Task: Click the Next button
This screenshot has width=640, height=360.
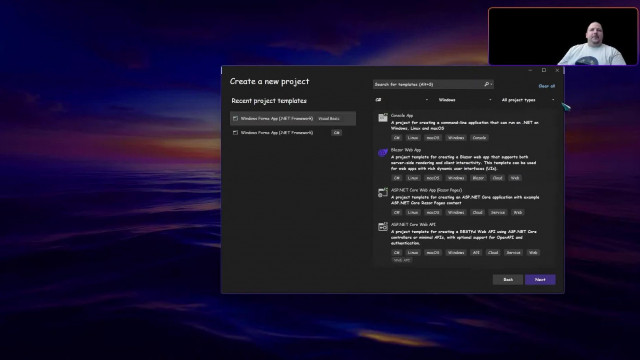Action: tap(540, 280)
